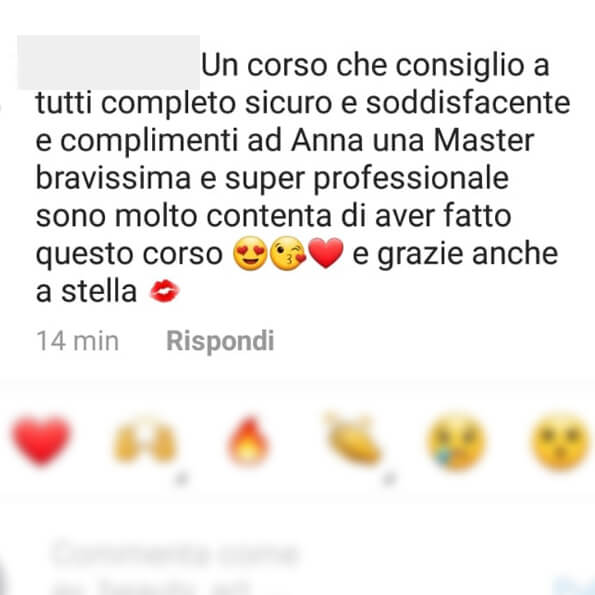The width and height of the screenshot is (595, 595).
Task: Pick the fire emoji from the quick reactions
Action: (248, 441)
